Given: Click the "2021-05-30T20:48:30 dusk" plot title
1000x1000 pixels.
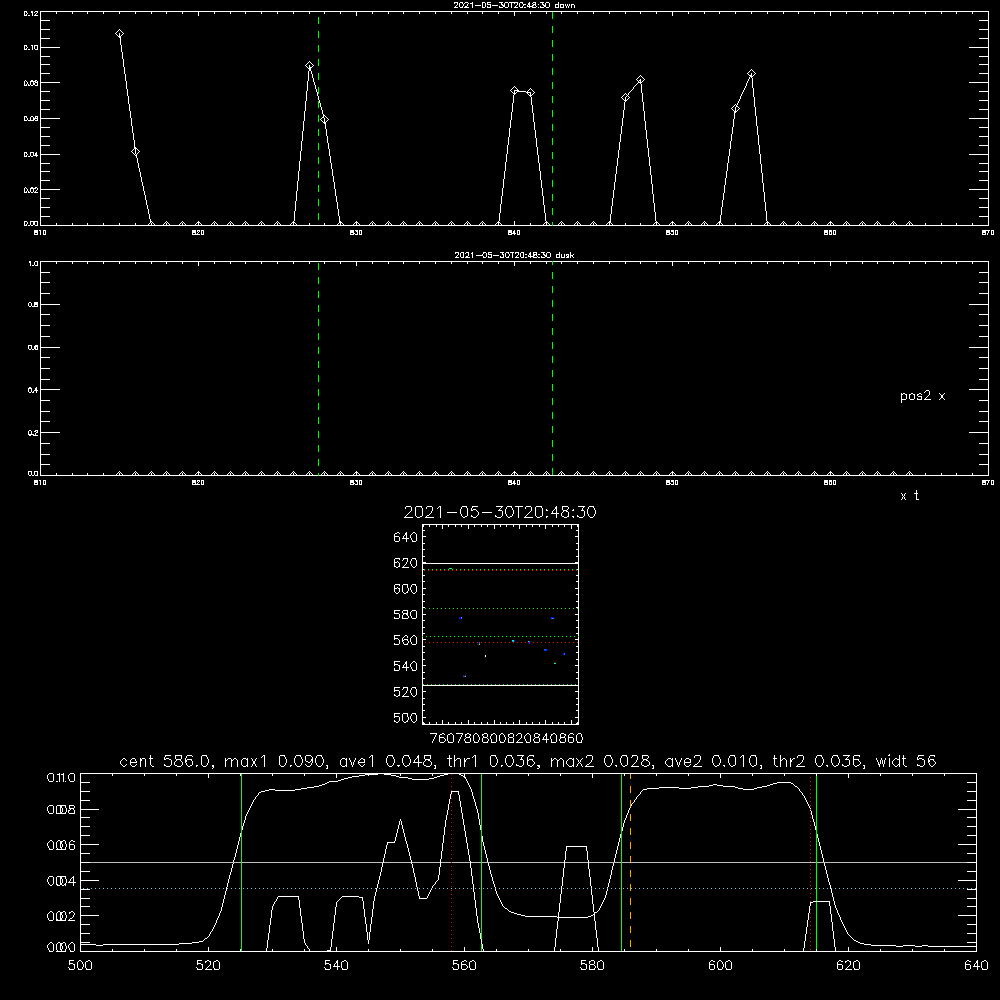Looking at the screenshot, I should pos(514,255).
